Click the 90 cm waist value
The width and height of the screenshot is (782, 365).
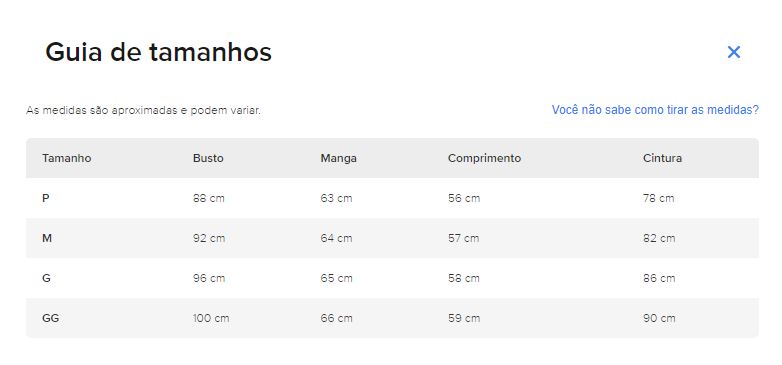point(659,318)
